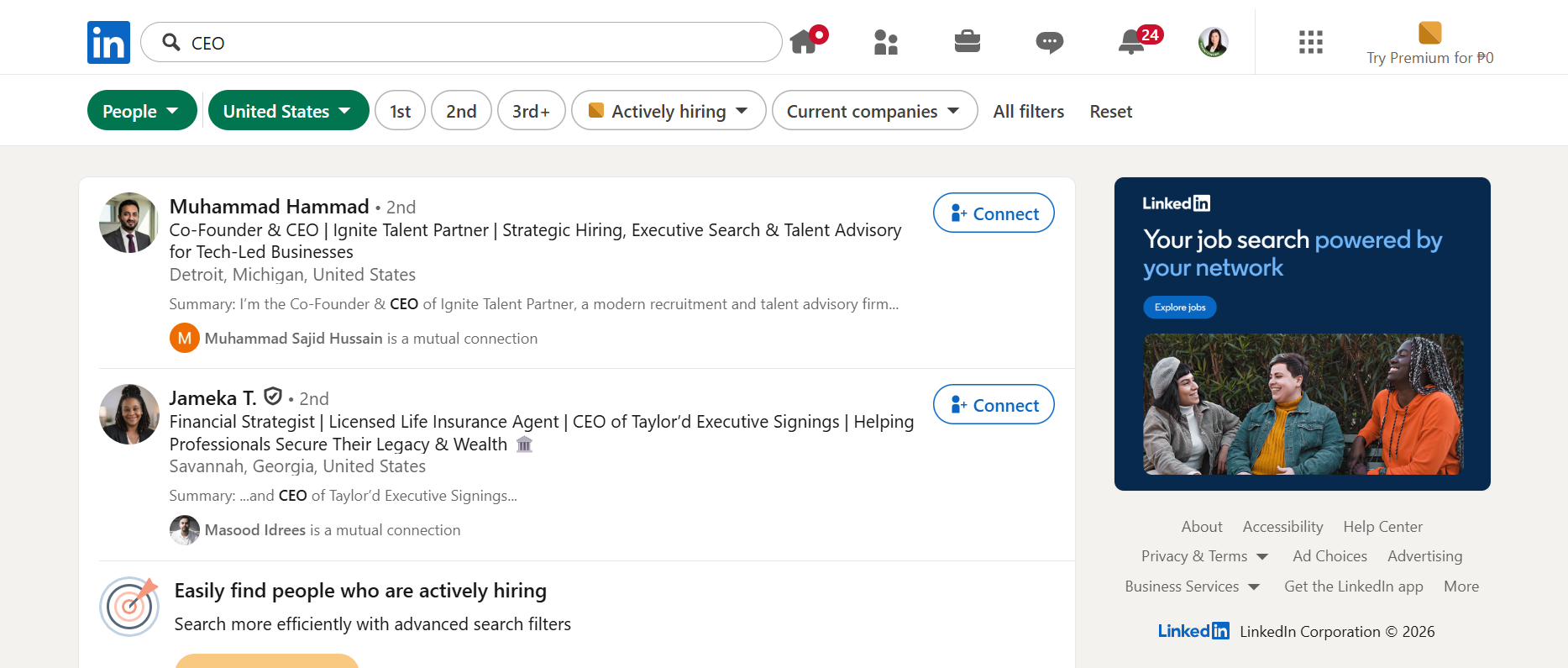1568x668 pixels.
Task: Open Get the LinkedIn app link
Action: [1353, 586]
